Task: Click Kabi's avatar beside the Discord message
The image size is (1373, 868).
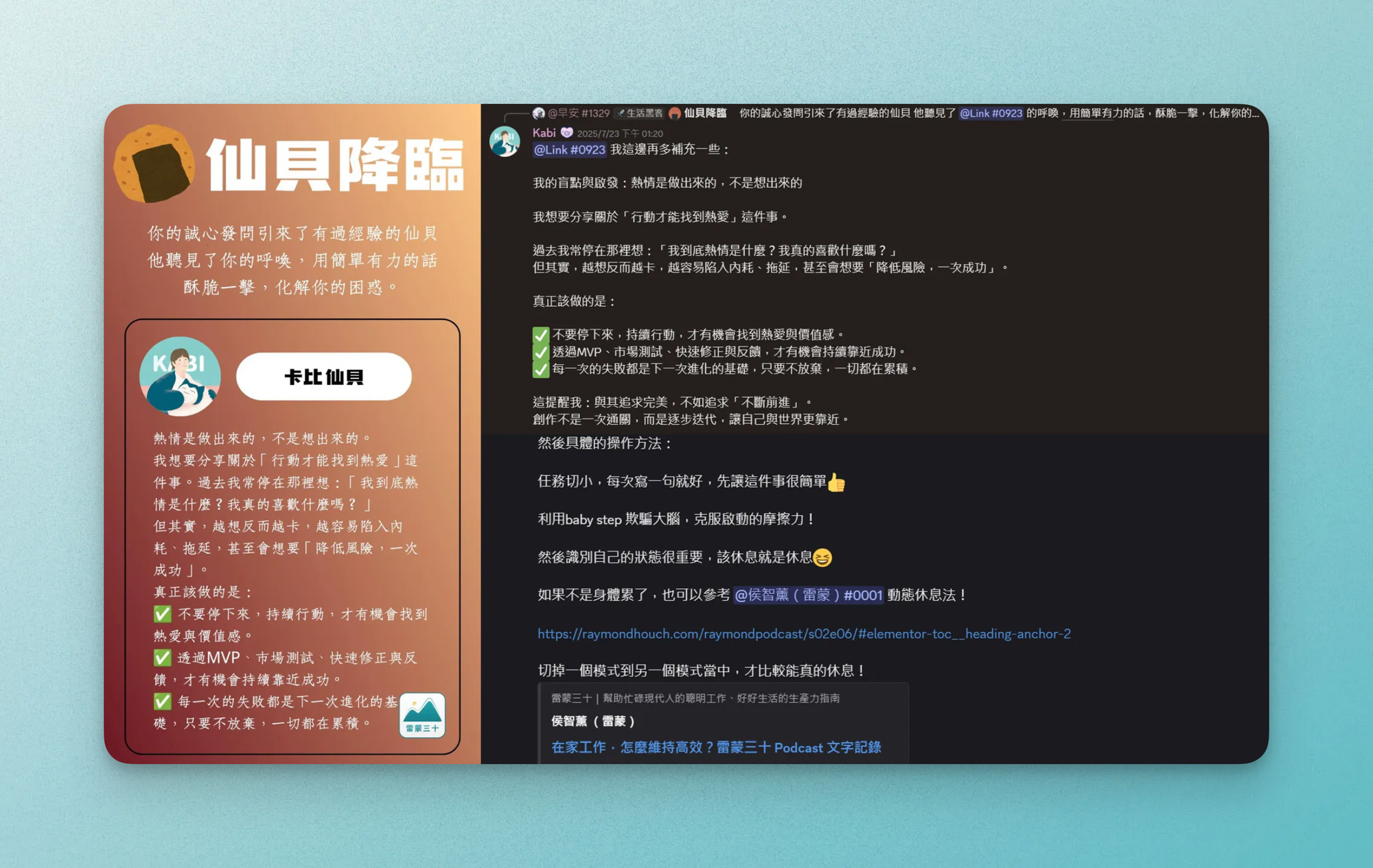Action: (505, 142)
